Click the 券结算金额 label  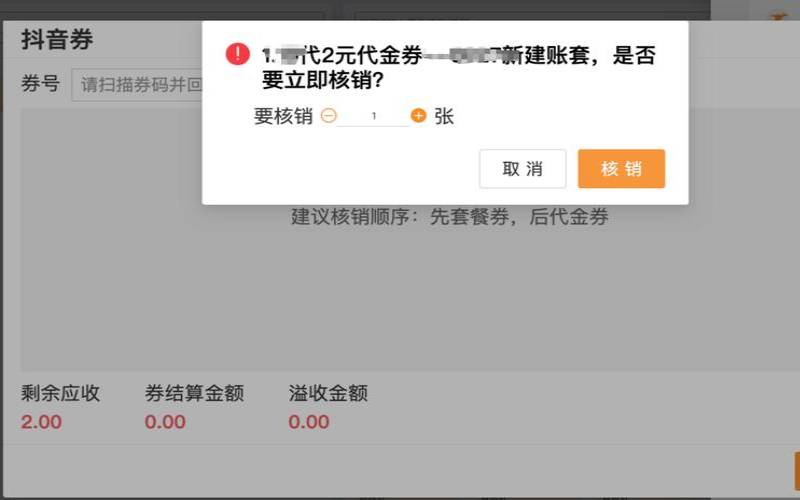coord(194,393)
